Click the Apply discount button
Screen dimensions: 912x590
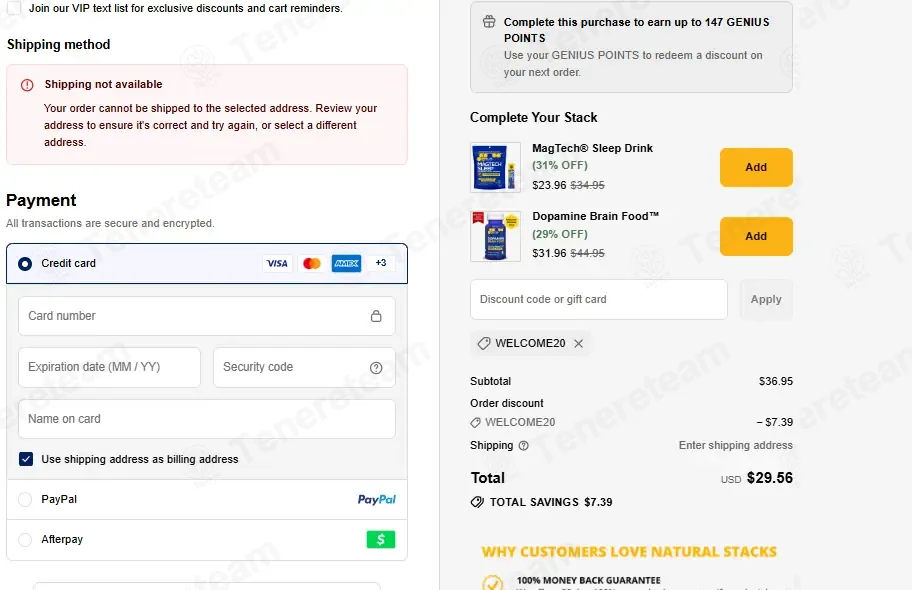pyautogui.click(x=766, y=299)
